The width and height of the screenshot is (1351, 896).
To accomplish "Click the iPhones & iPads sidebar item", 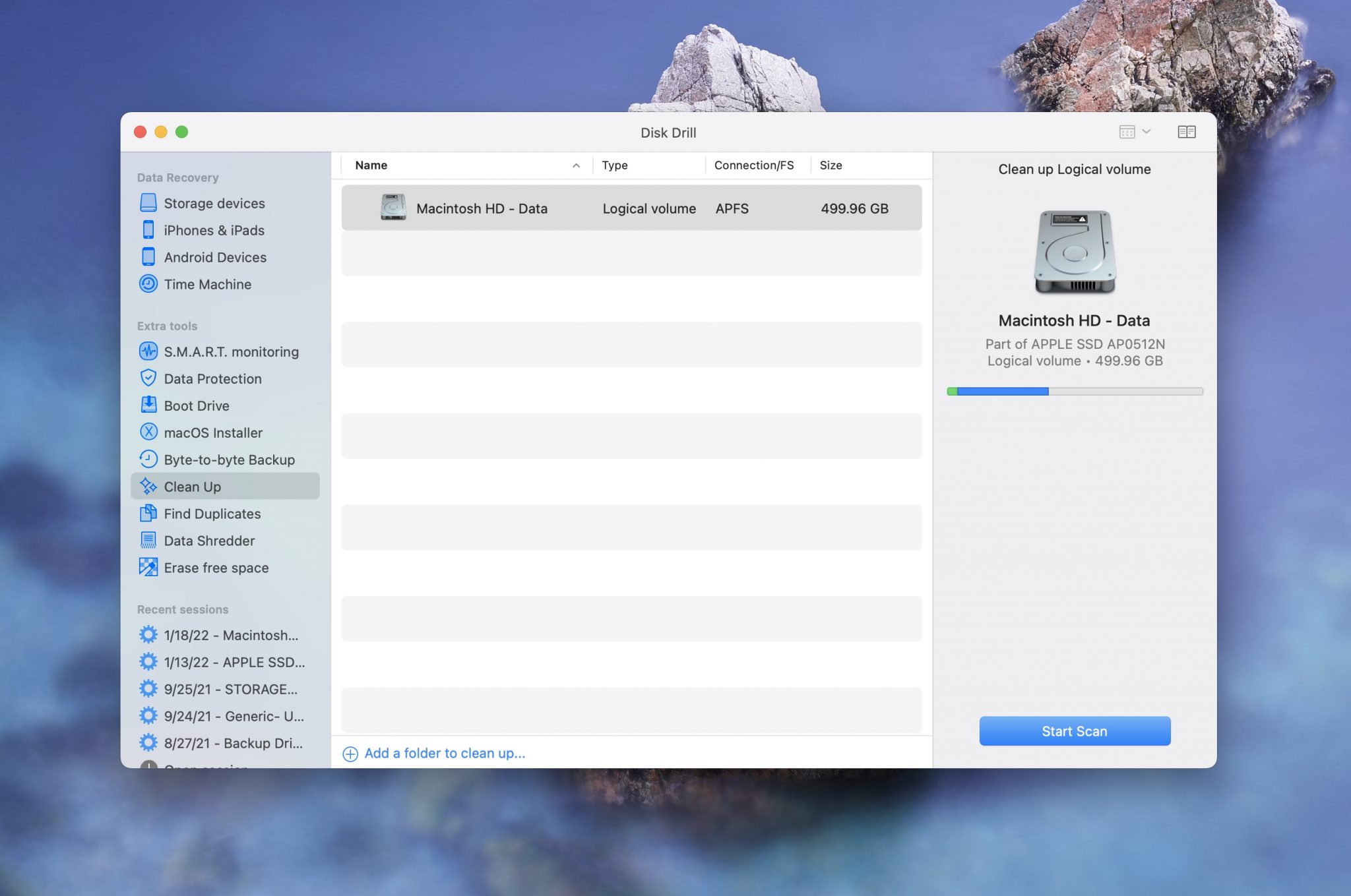I will [214, 229].
